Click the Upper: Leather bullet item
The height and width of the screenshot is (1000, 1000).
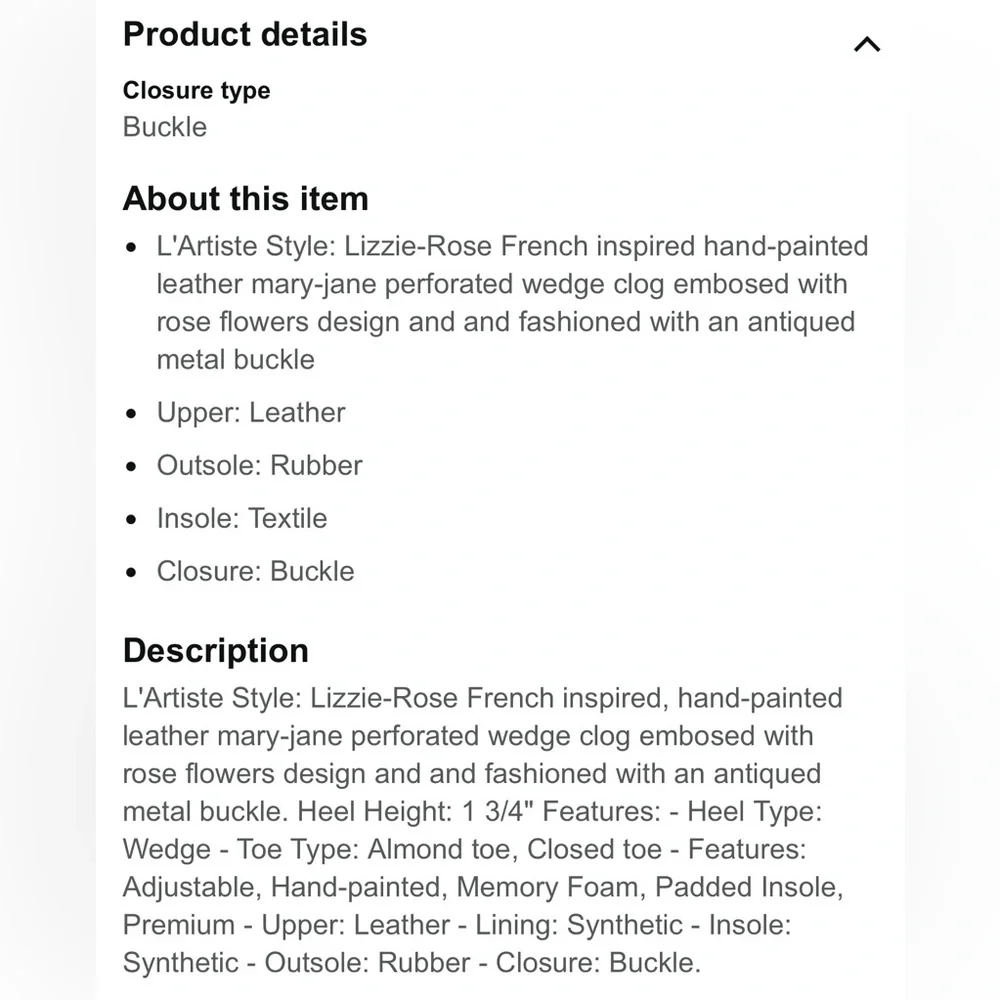(251, 412)
